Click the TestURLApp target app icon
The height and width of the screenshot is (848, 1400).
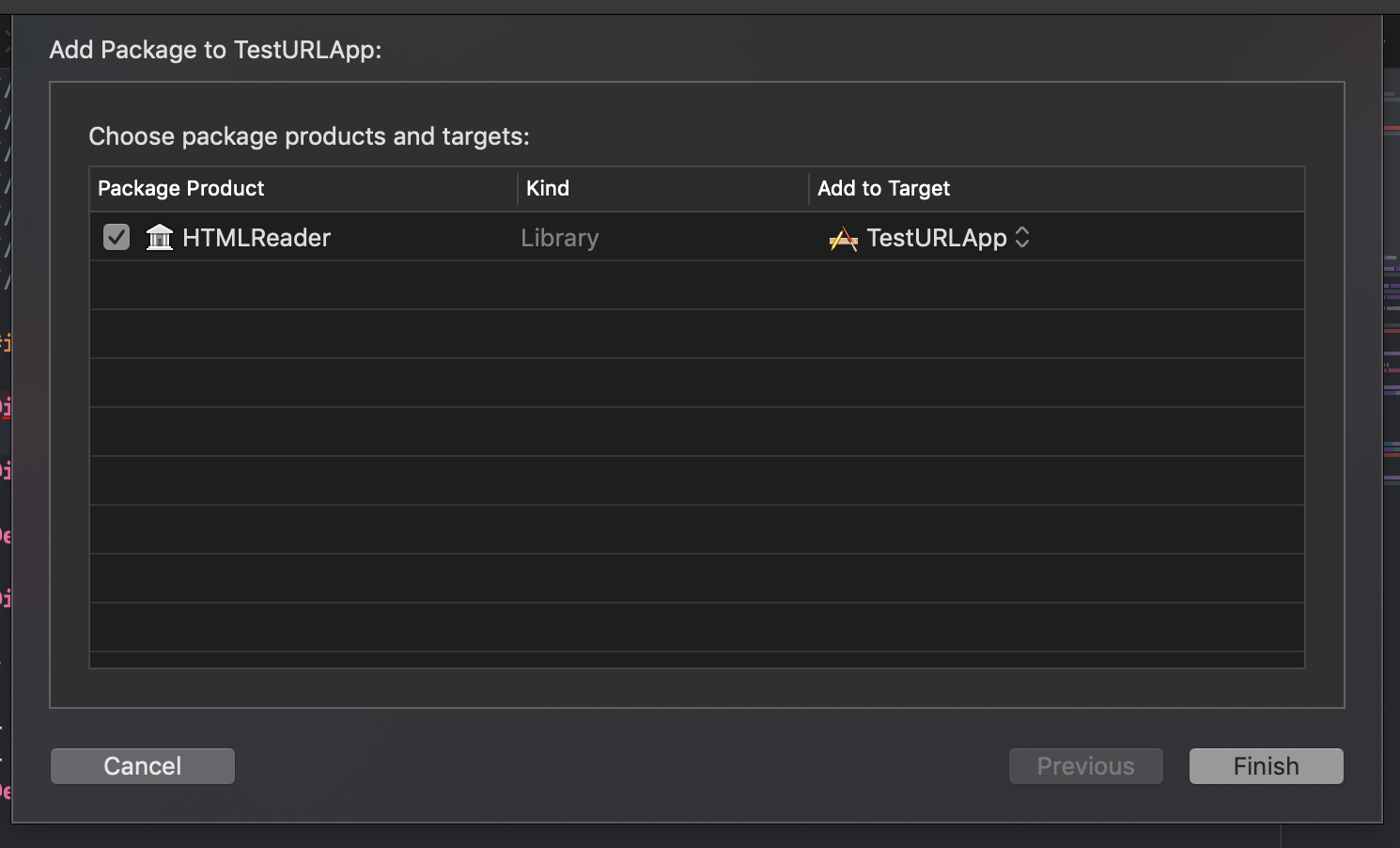[843, 238]
